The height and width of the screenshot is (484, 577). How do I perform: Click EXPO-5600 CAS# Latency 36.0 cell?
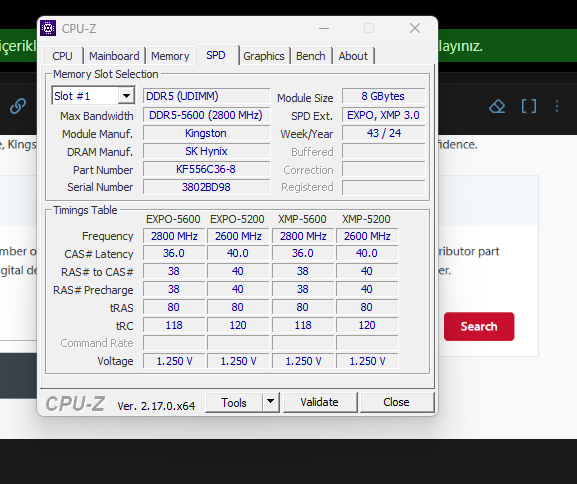(174, 253)
